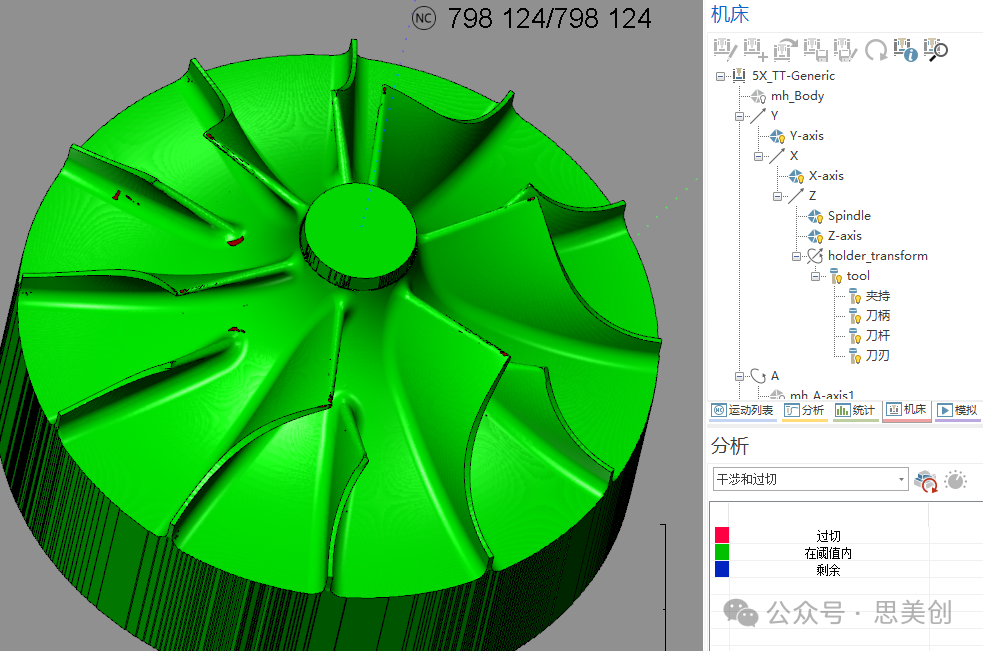Click the Z-axis geometry icon

(x=815, y=236)
